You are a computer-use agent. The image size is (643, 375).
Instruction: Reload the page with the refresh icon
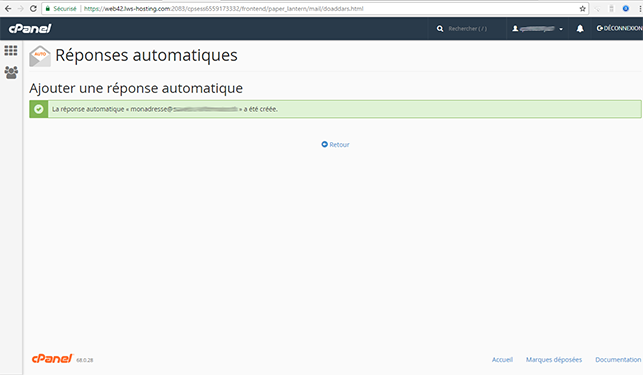click(x=33, y=9)
